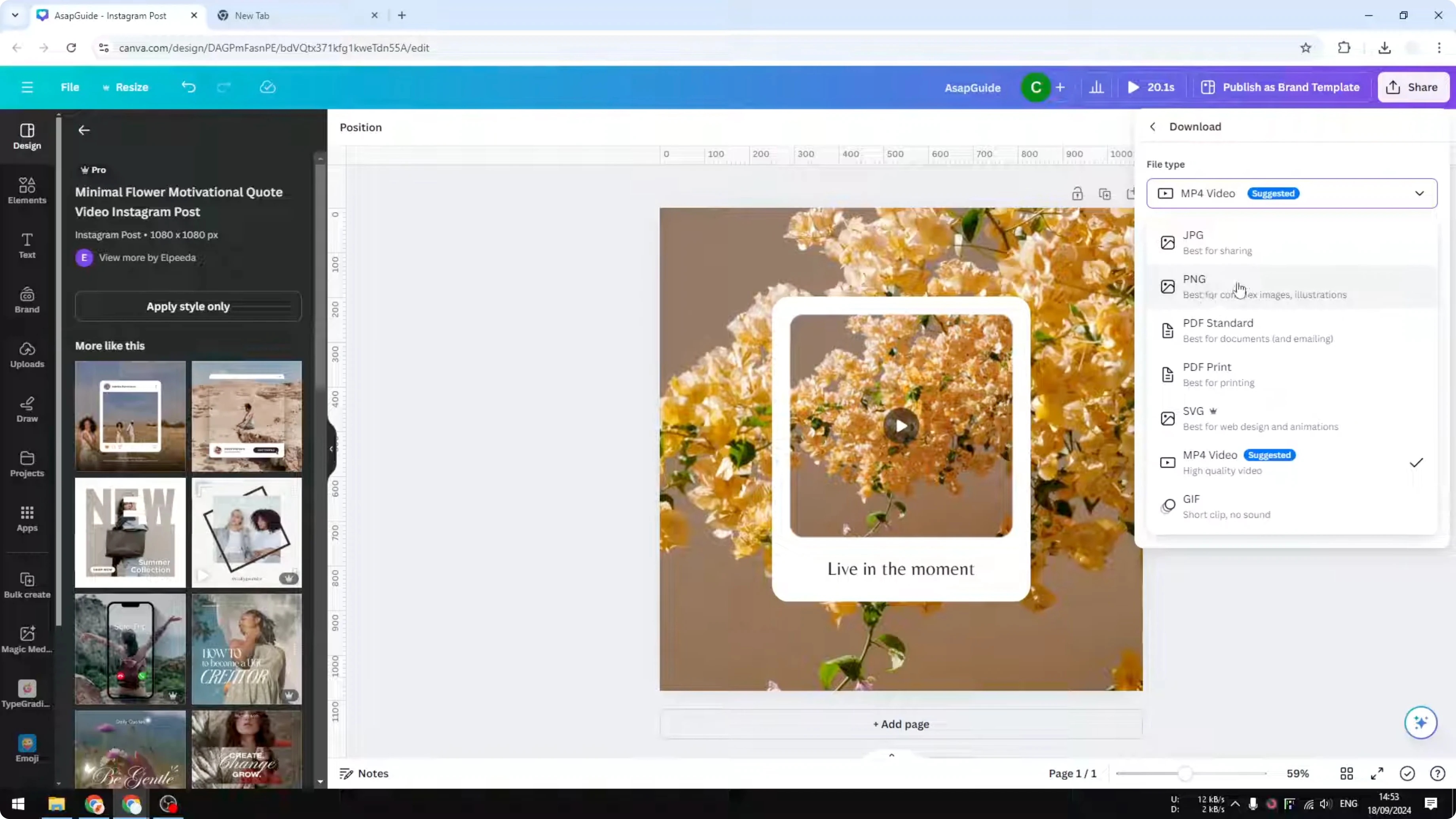Open the Design panel in sidebar

pos(27,137)
